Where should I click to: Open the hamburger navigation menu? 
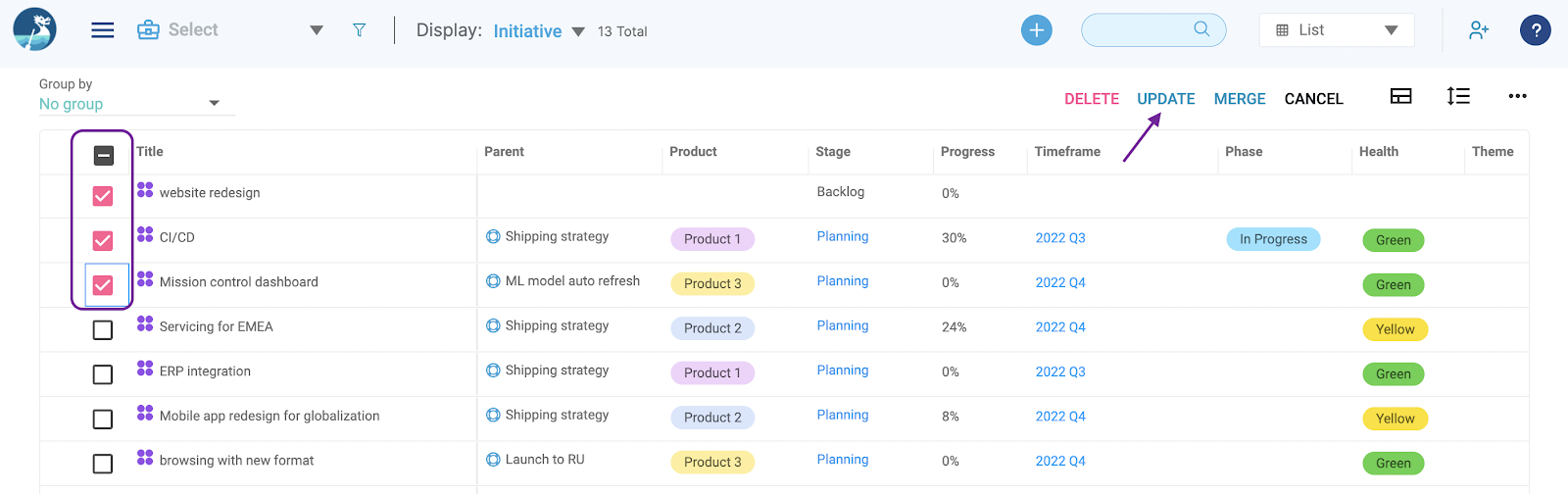pyautogui.click(x=103, y=30)
